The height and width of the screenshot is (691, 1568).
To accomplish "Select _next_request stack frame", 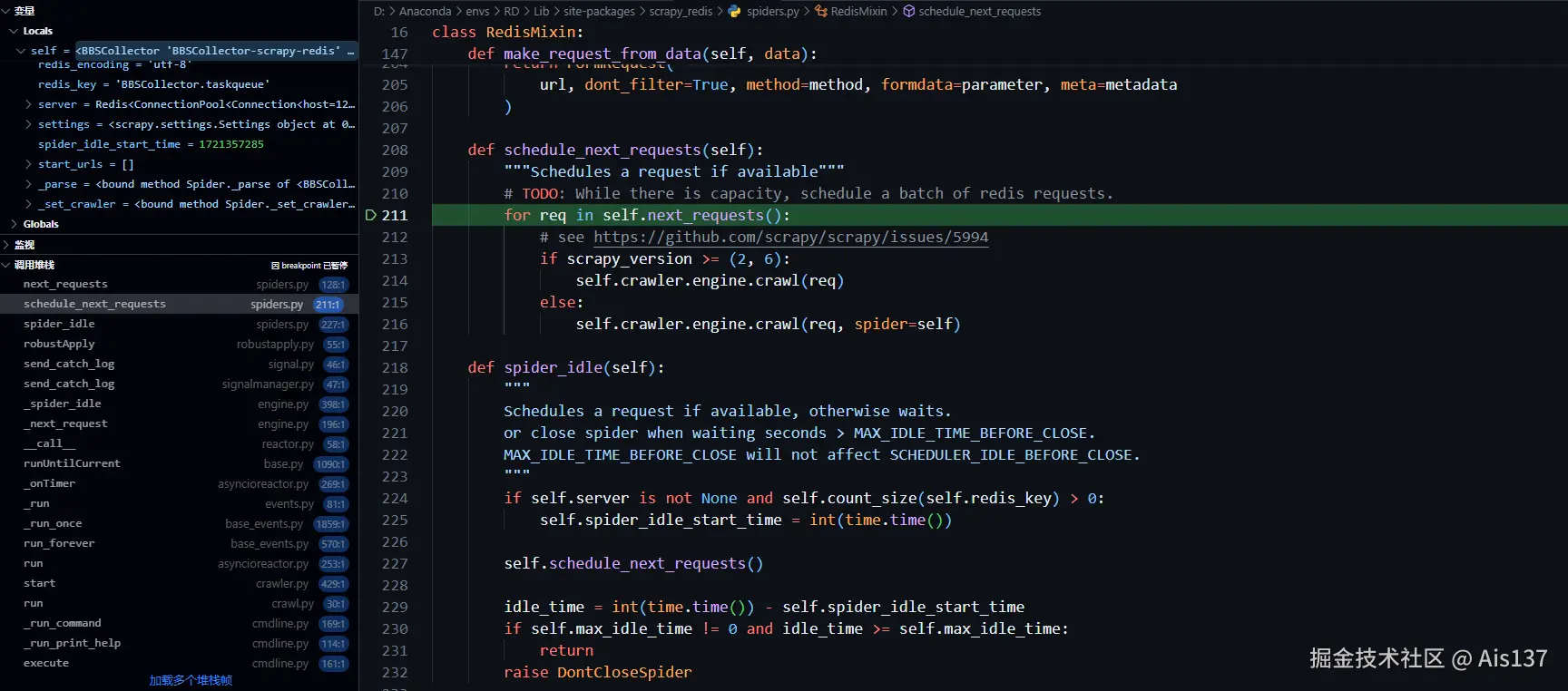I will click(x=179, y=423).
